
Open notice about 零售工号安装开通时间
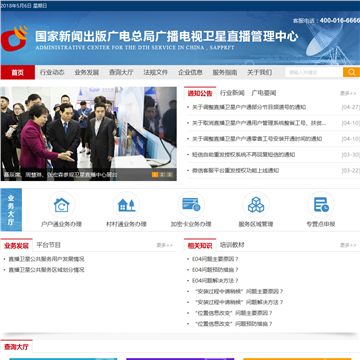click(257, 139)
